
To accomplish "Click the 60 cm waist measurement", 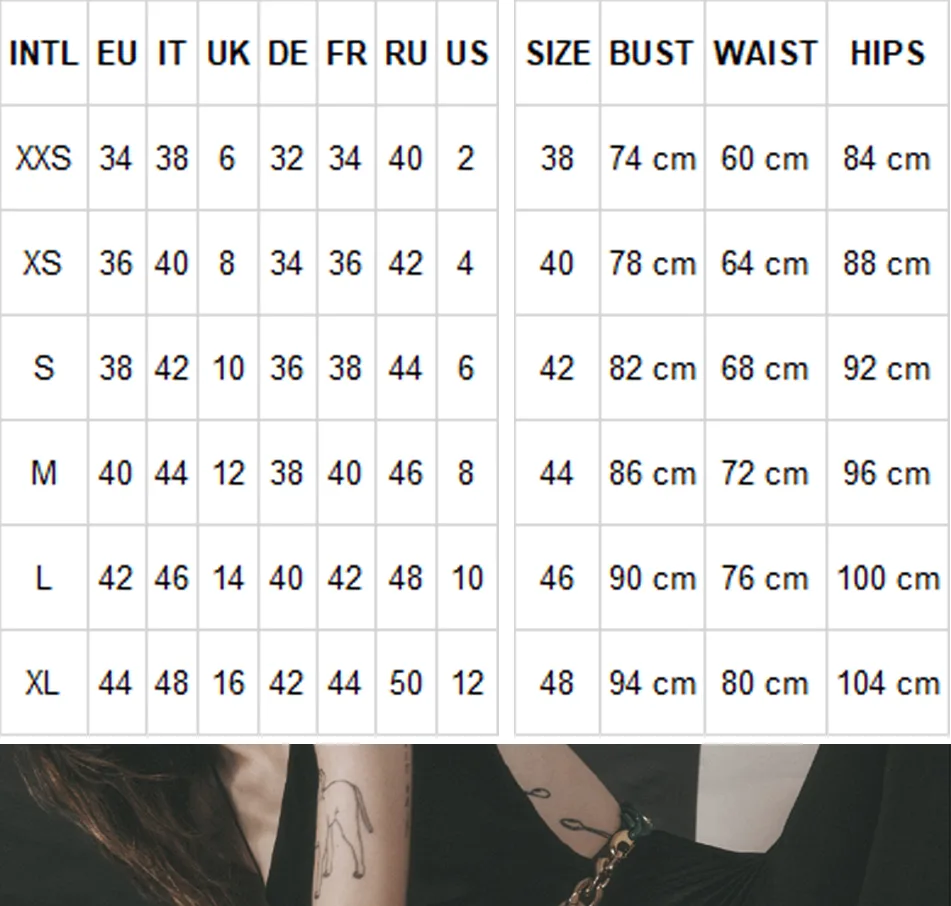I will [x=765, y=158].
